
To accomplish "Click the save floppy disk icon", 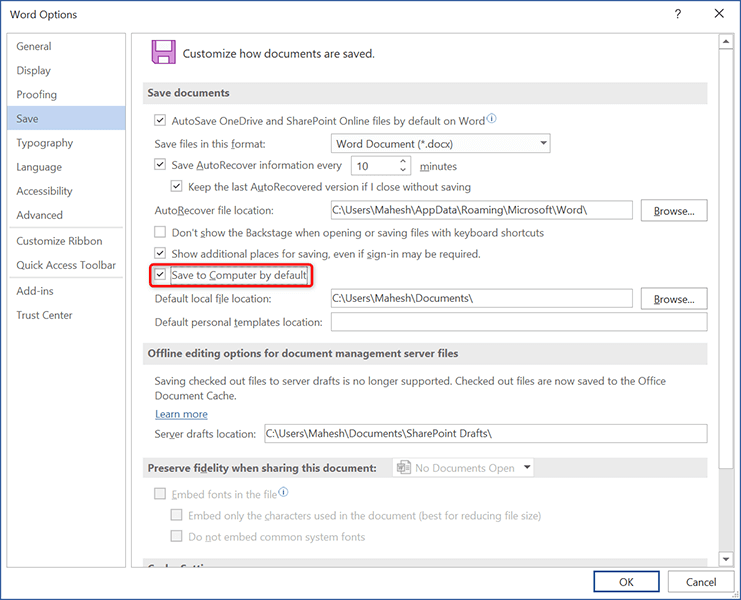I will pyautogui.click(x=162, y=53).
